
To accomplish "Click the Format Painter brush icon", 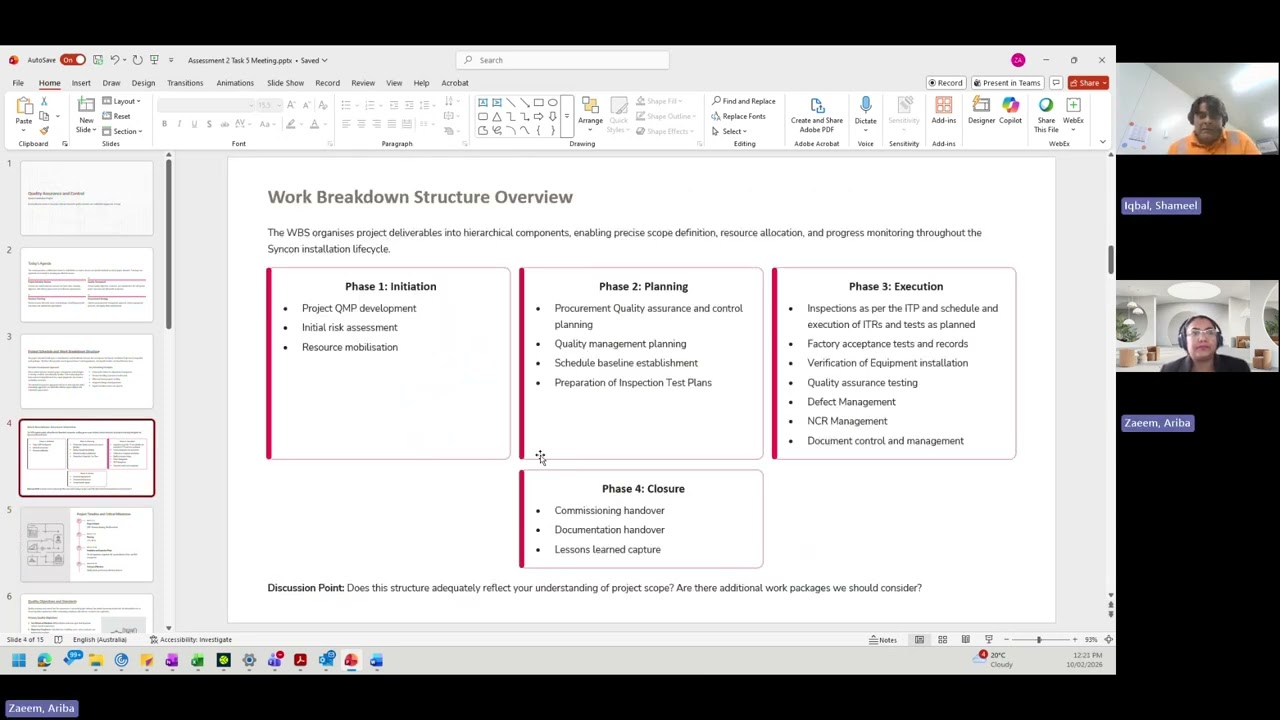I will pyautogui.click(x=43, y=131).
